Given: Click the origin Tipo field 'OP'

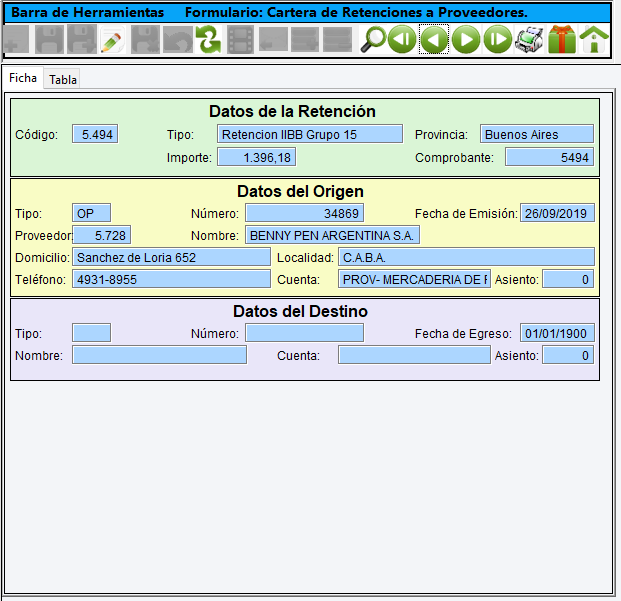Looking at the screenshot, I should 91,213.
